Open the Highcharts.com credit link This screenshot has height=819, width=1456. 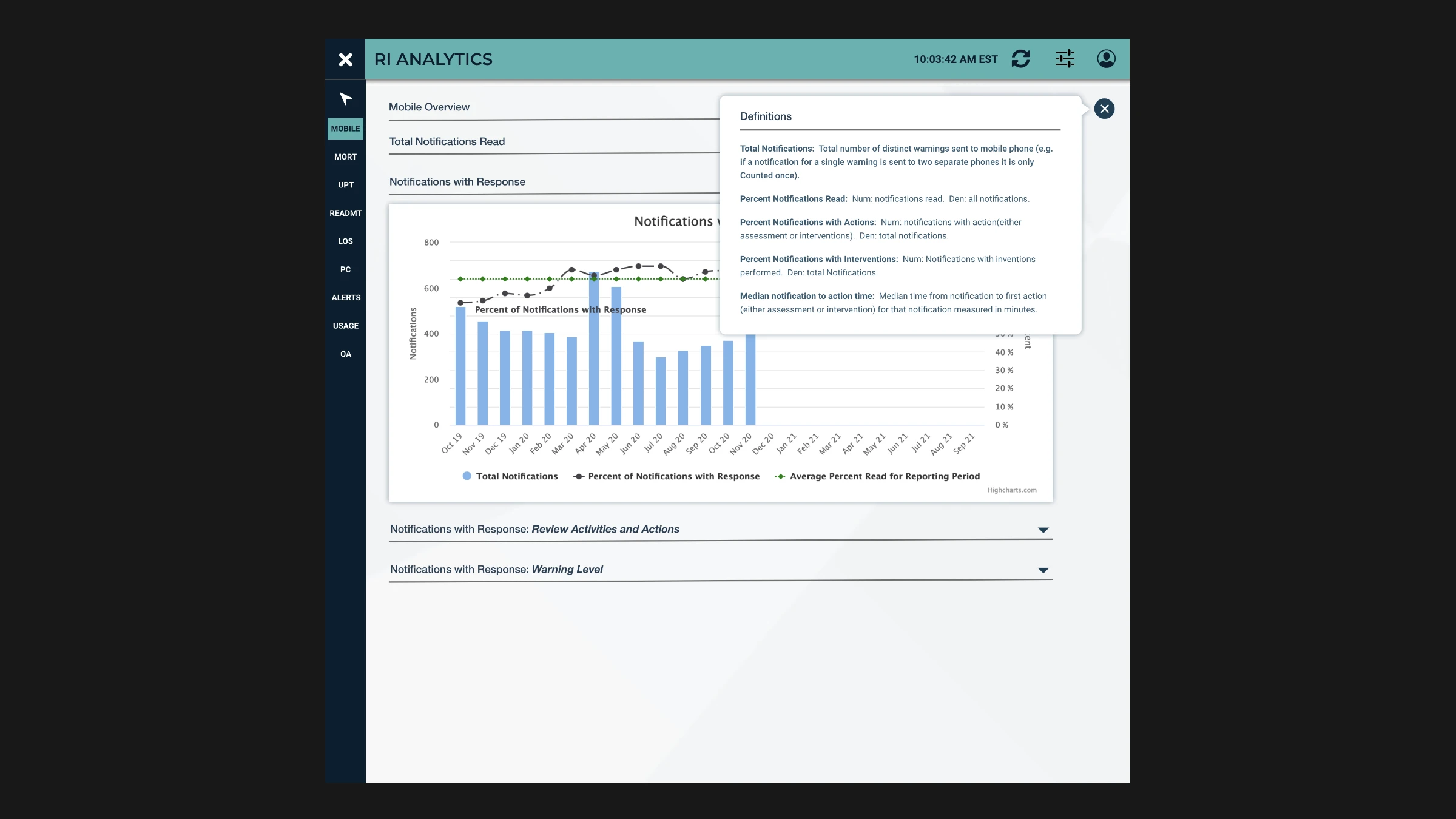click(x=1011, y=490)
